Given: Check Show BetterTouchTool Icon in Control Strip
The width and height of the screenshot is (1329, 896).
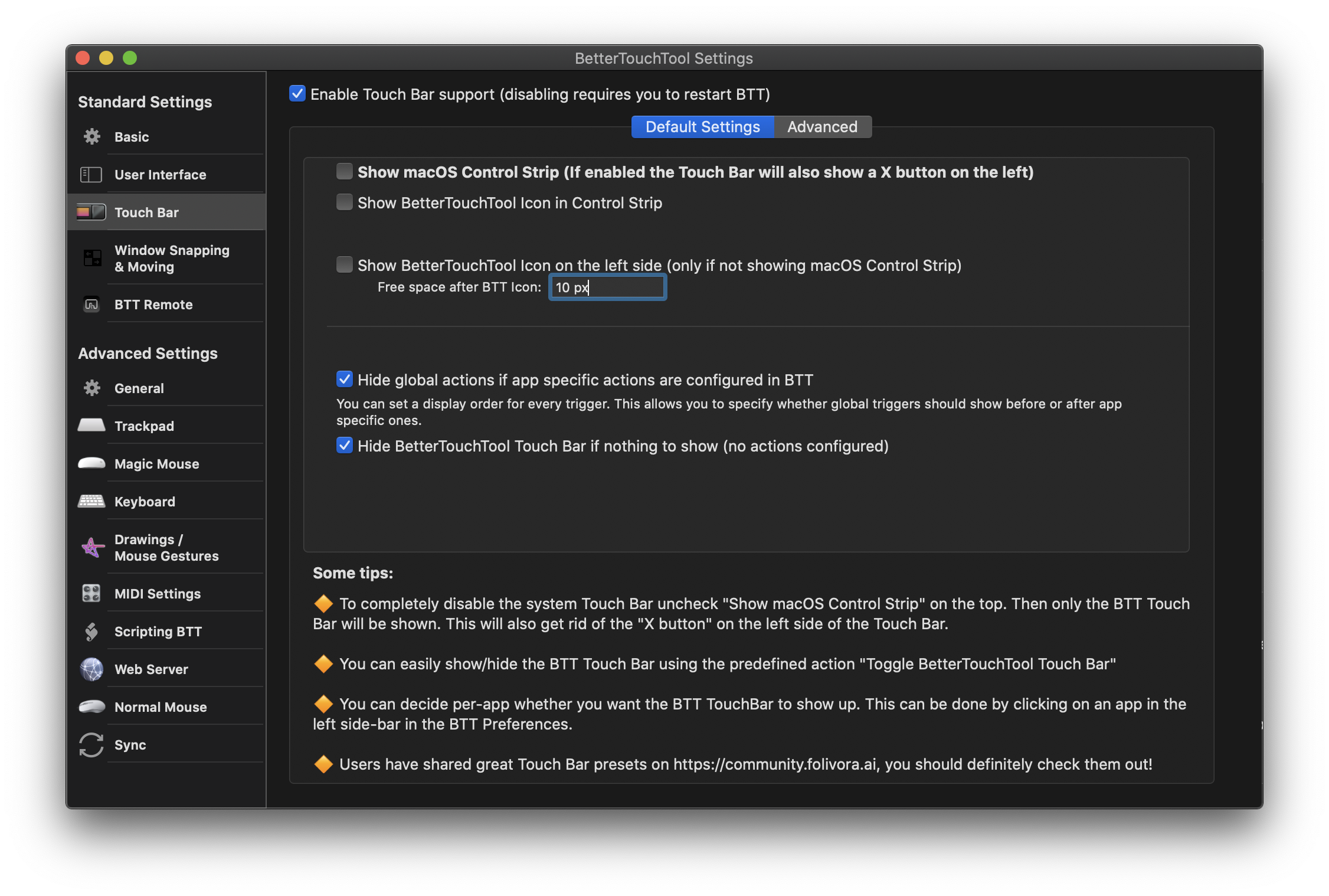Looking at the screenshot, I should coord(345,202).
